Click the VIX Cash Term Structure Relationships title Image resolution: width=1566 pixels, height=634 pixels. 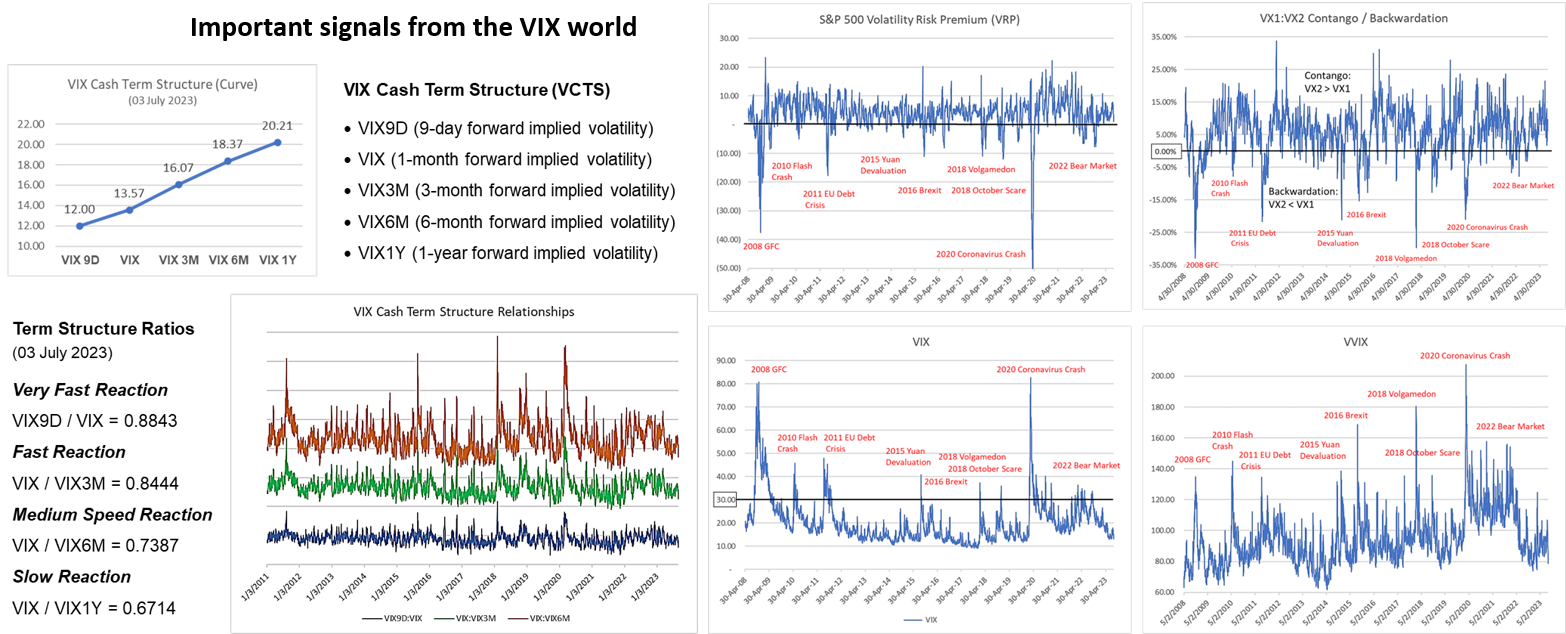pyautogui.click(x=464, y=311)
